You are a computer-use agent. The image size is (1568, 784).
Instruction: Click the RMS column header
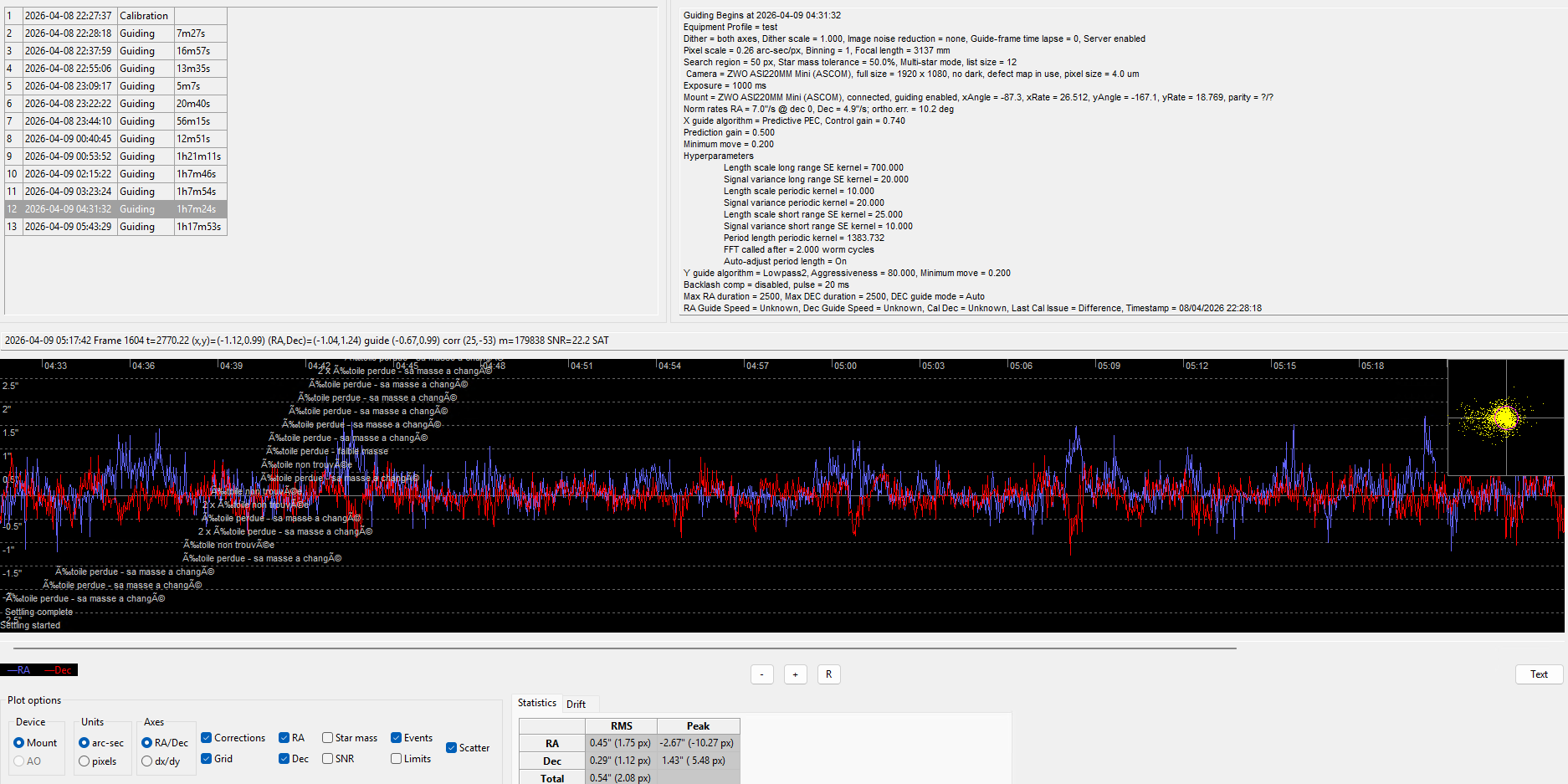tap(622, 726)
